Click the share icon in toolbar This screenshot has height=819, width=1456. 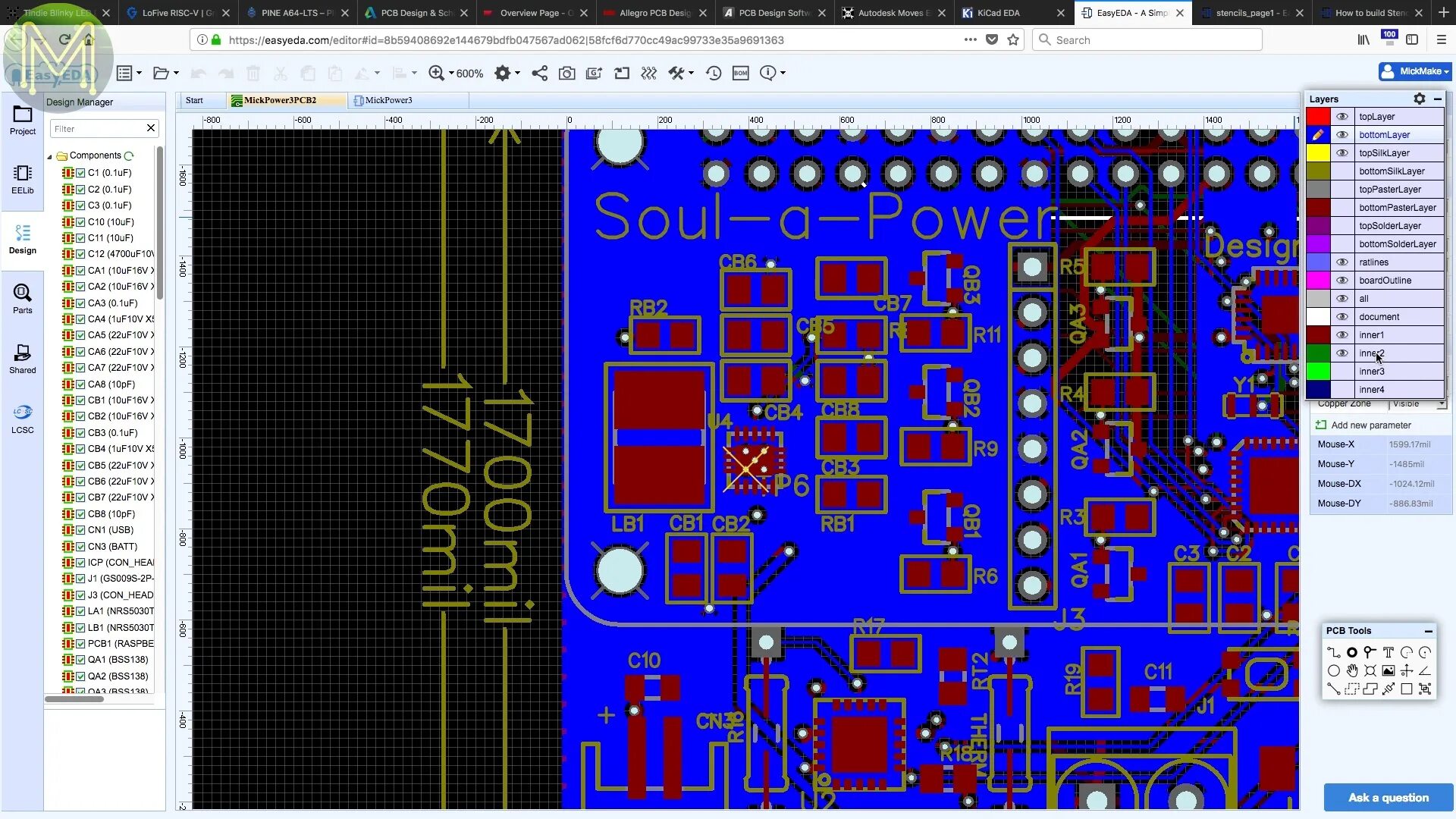click(539, 73)
